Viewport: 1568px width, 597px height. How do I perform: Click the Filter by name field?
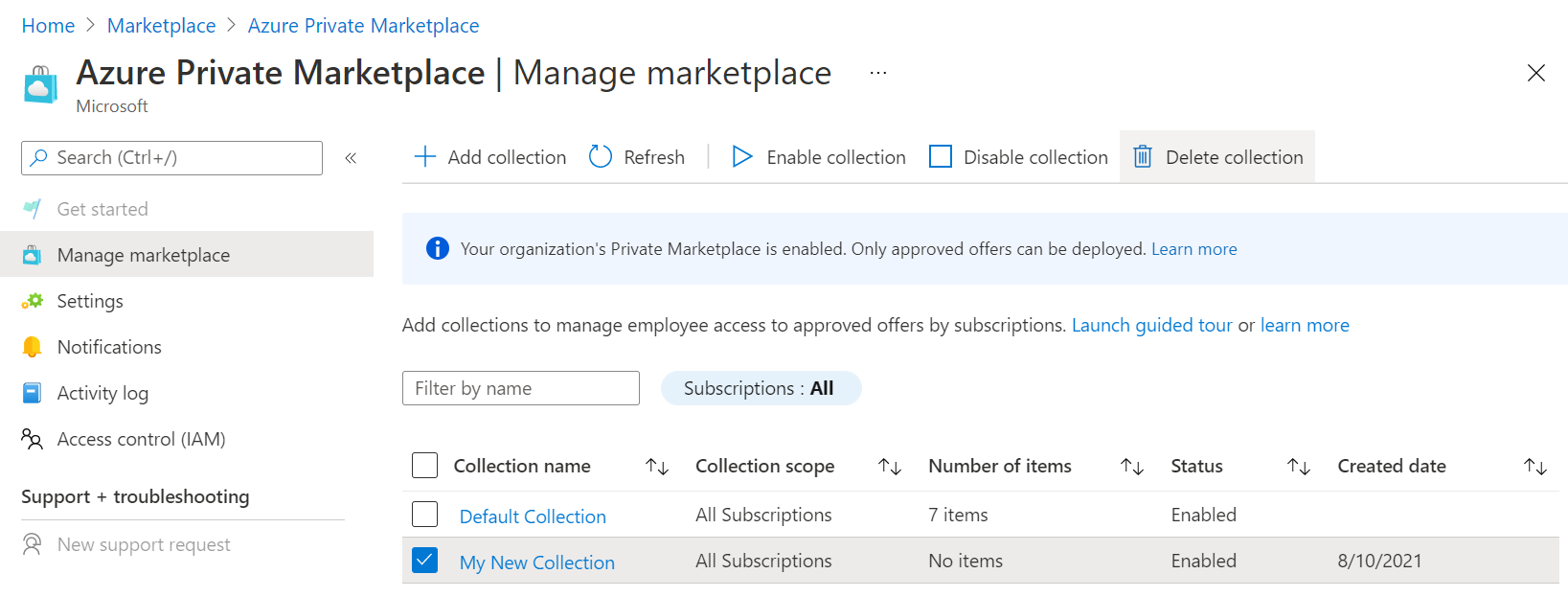coord(520,388)
